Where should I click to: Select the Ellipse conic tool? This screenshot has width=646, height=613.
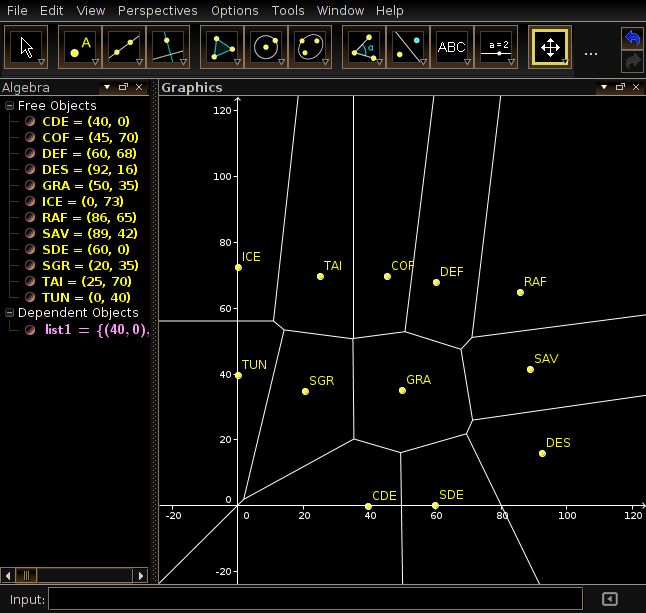point(310,47)
